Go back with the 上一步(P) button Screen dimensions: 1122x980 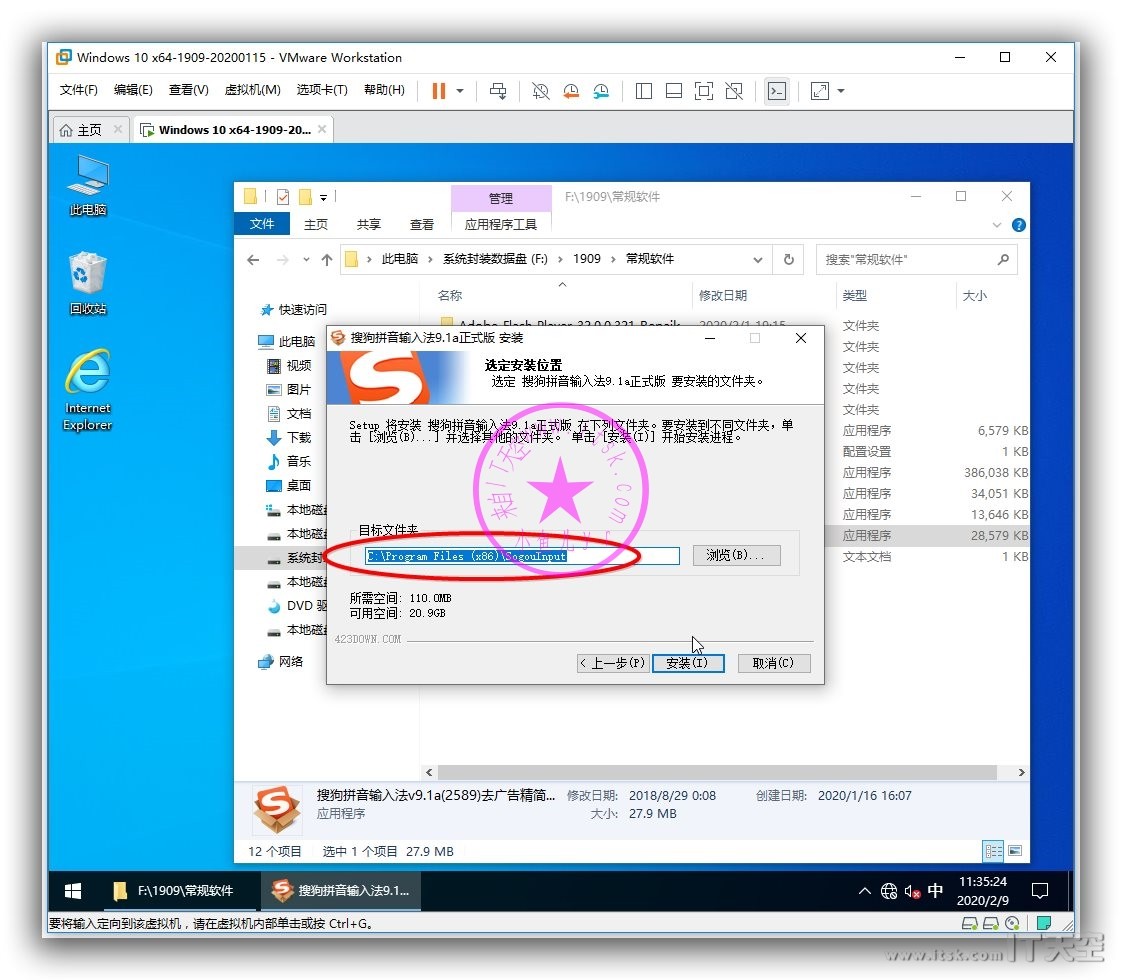(613, 663)
